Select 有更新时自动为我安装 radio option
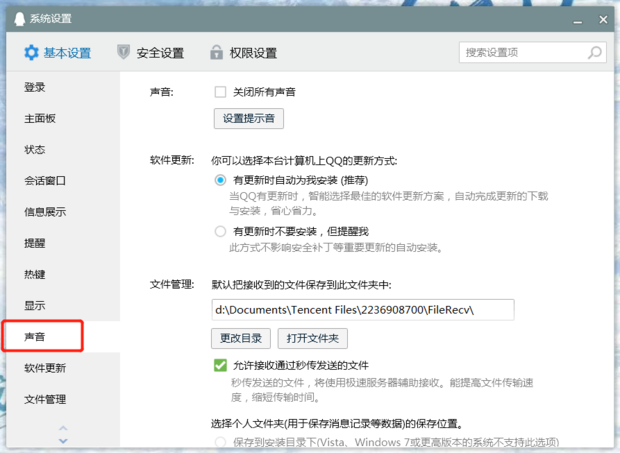 (220, 180)
